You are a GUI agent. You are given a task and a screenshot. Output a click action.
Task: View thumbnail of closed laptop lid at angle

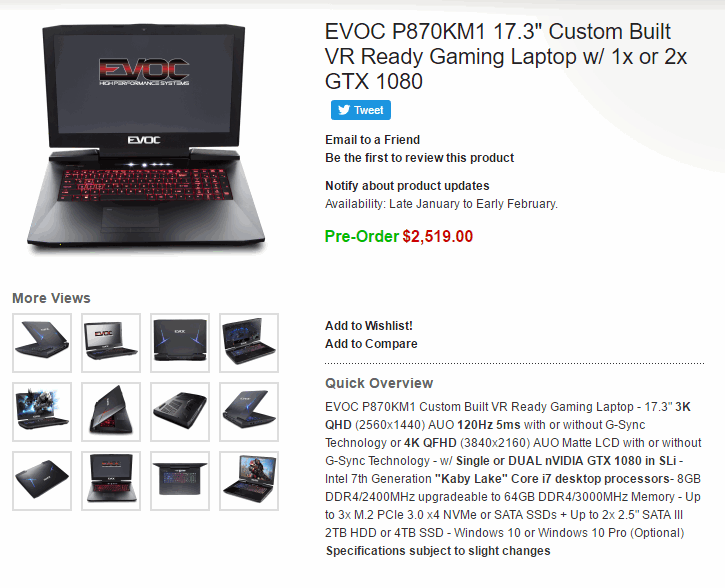coord(42,343)
